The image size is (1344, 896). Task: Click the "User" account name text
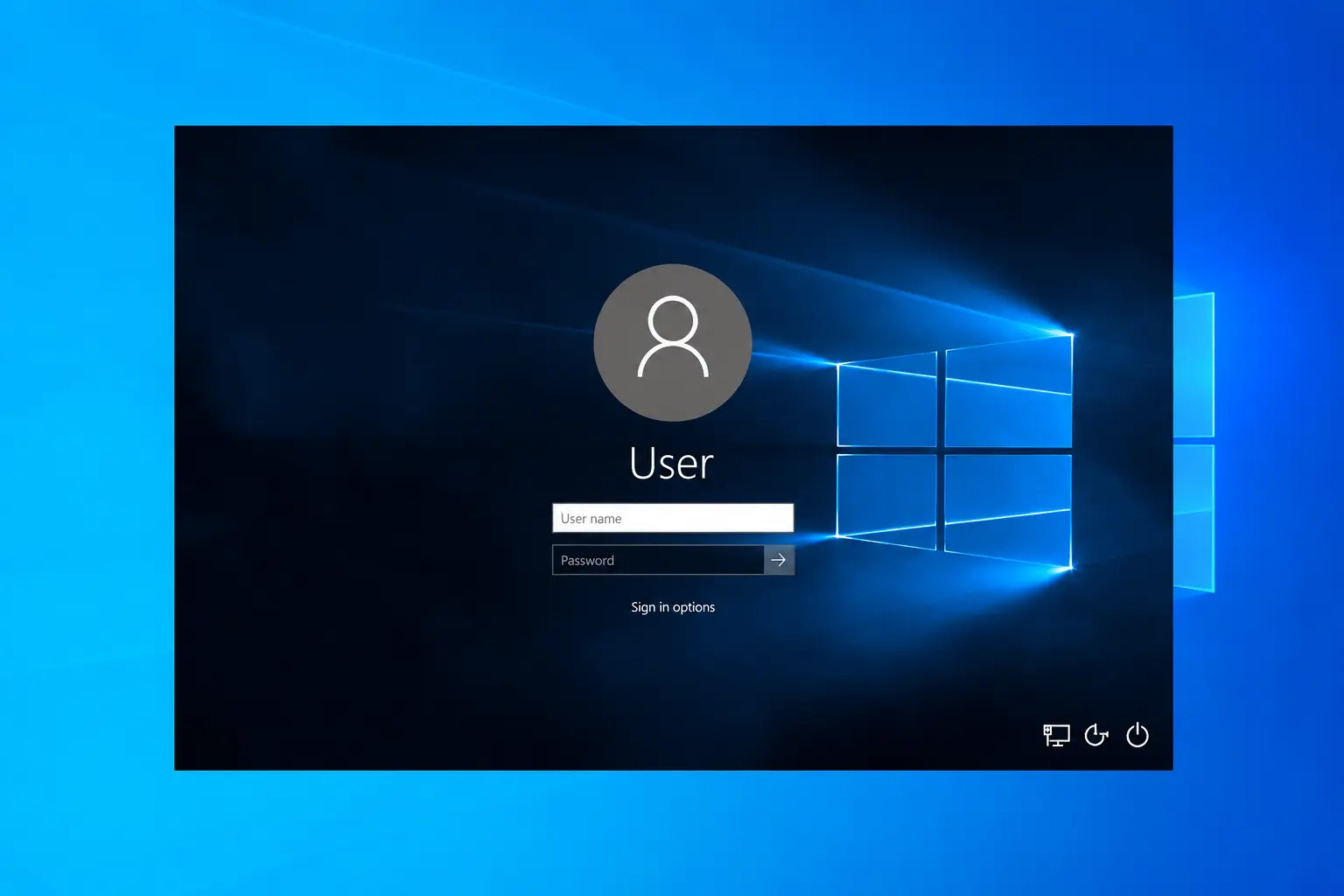tap(672, 463)
